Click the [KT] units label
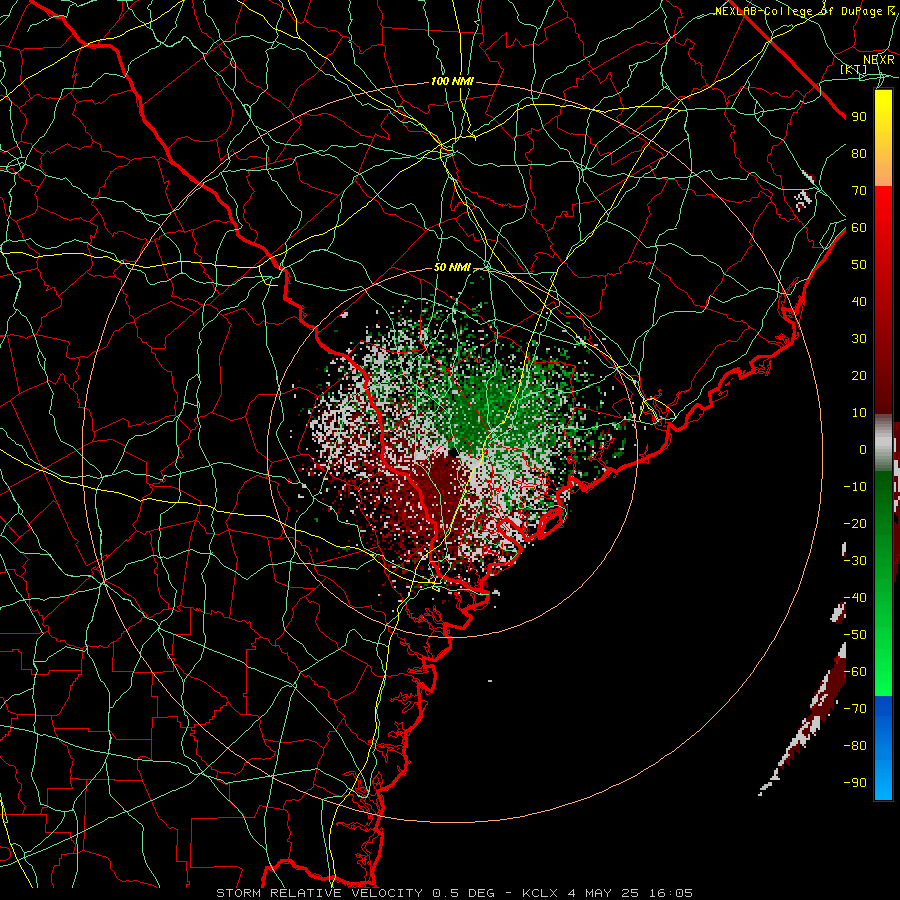 coord(853,69)
